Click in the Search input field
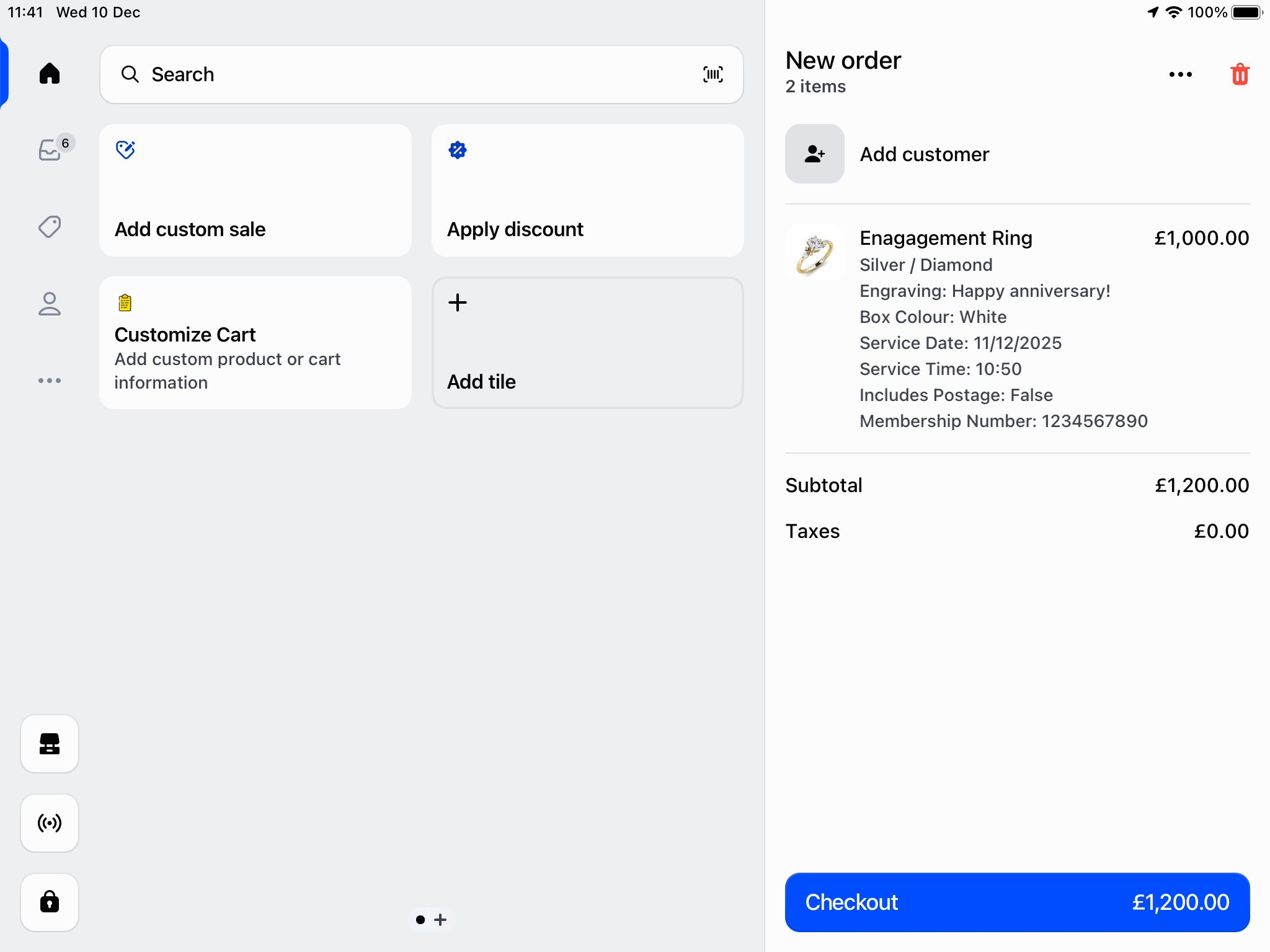Viewport: 1270px width, 952px height. pos(409,74)
